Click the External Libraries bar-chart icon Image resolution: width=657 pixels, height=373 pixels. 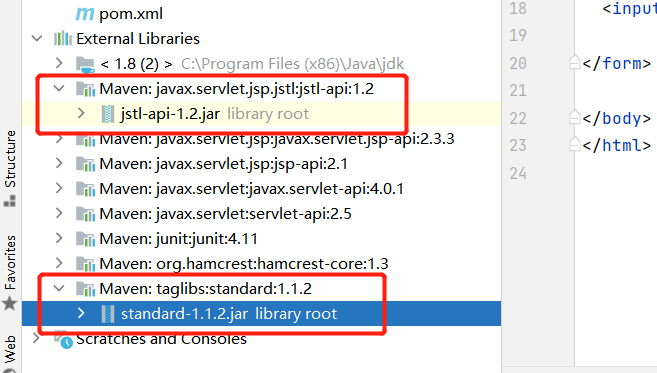pyautogui.click(x=63, y=39)
